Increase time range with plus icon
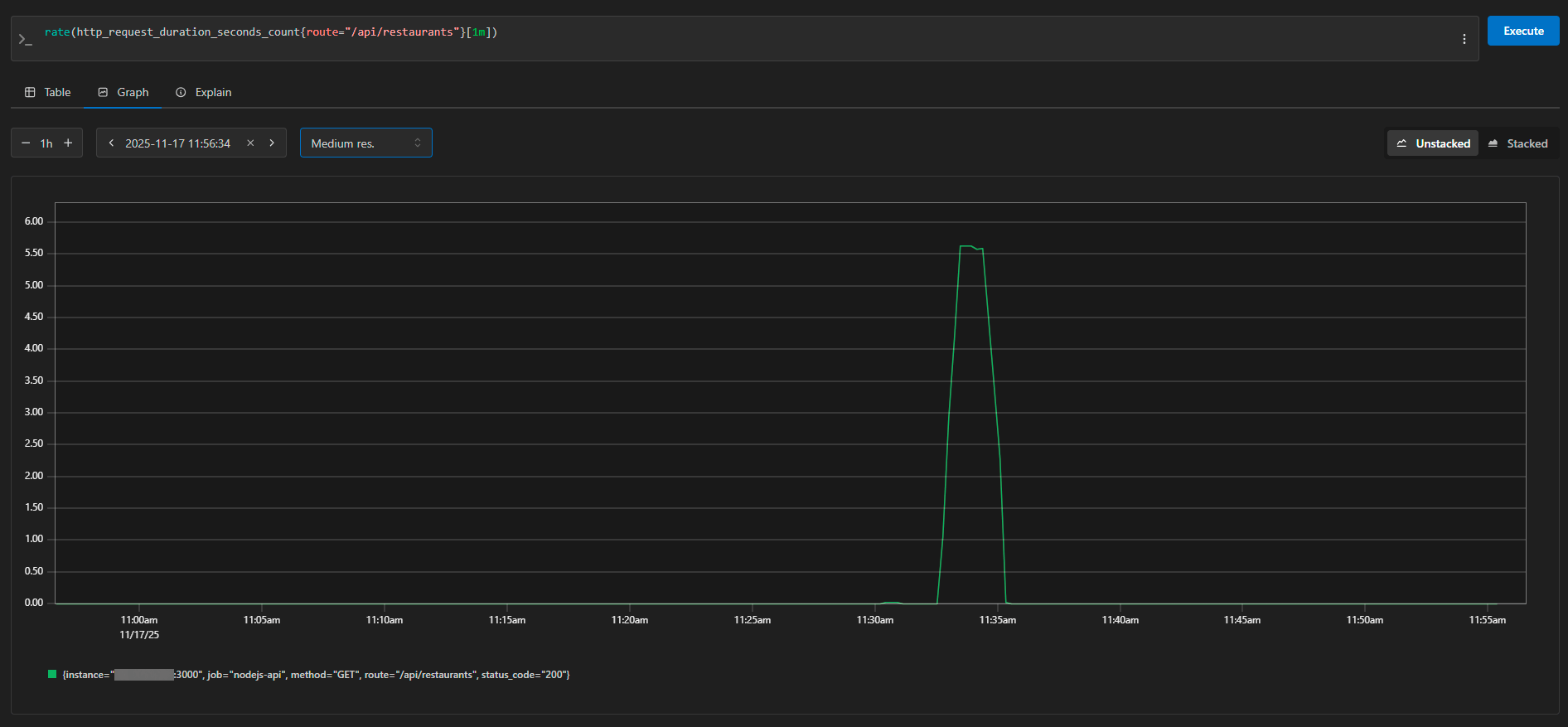1568x727 pixels. pyautogui.click(x=68, y=143)
